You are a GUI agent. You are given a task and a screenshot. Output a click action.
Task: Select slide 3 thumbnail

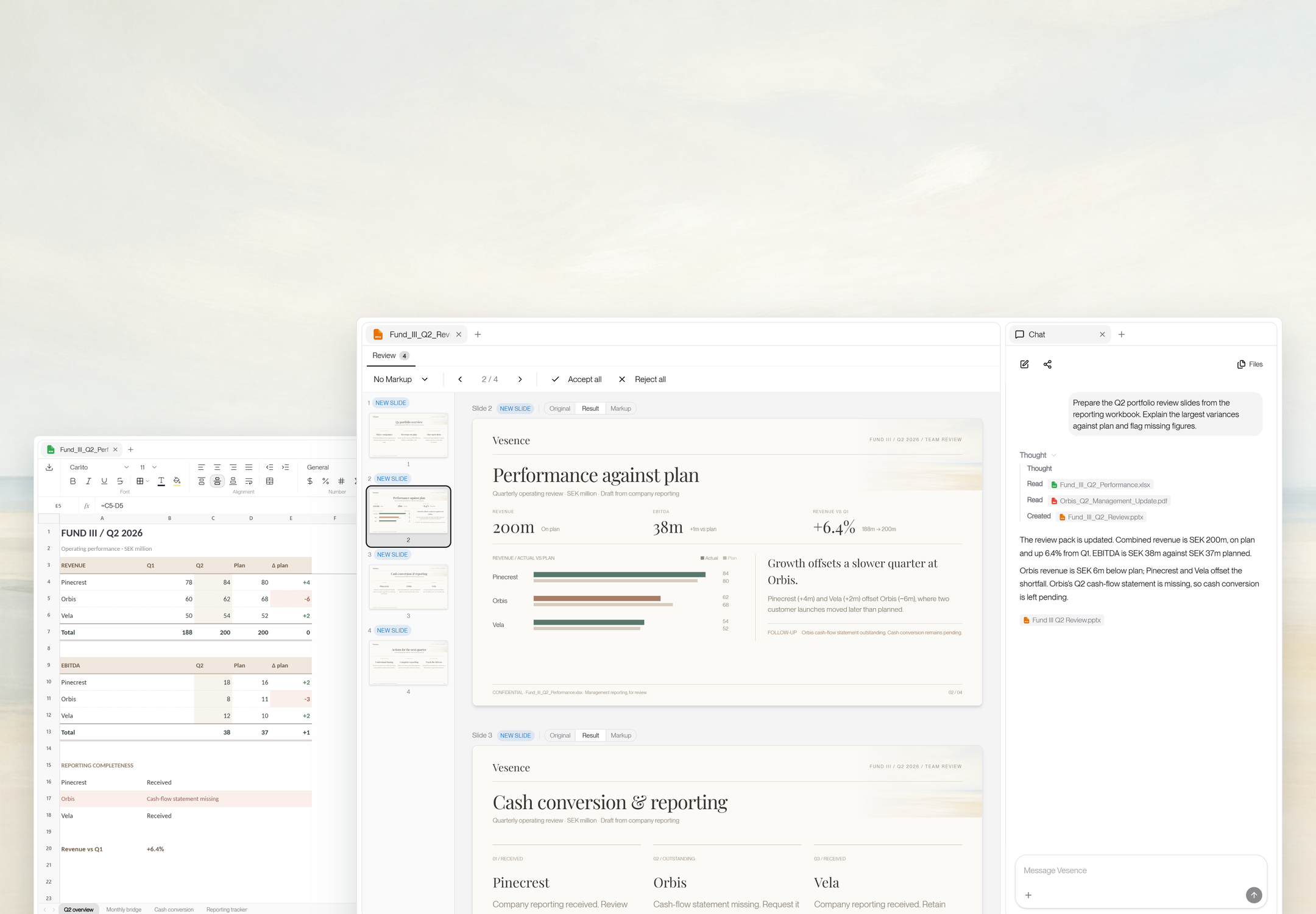408,587
